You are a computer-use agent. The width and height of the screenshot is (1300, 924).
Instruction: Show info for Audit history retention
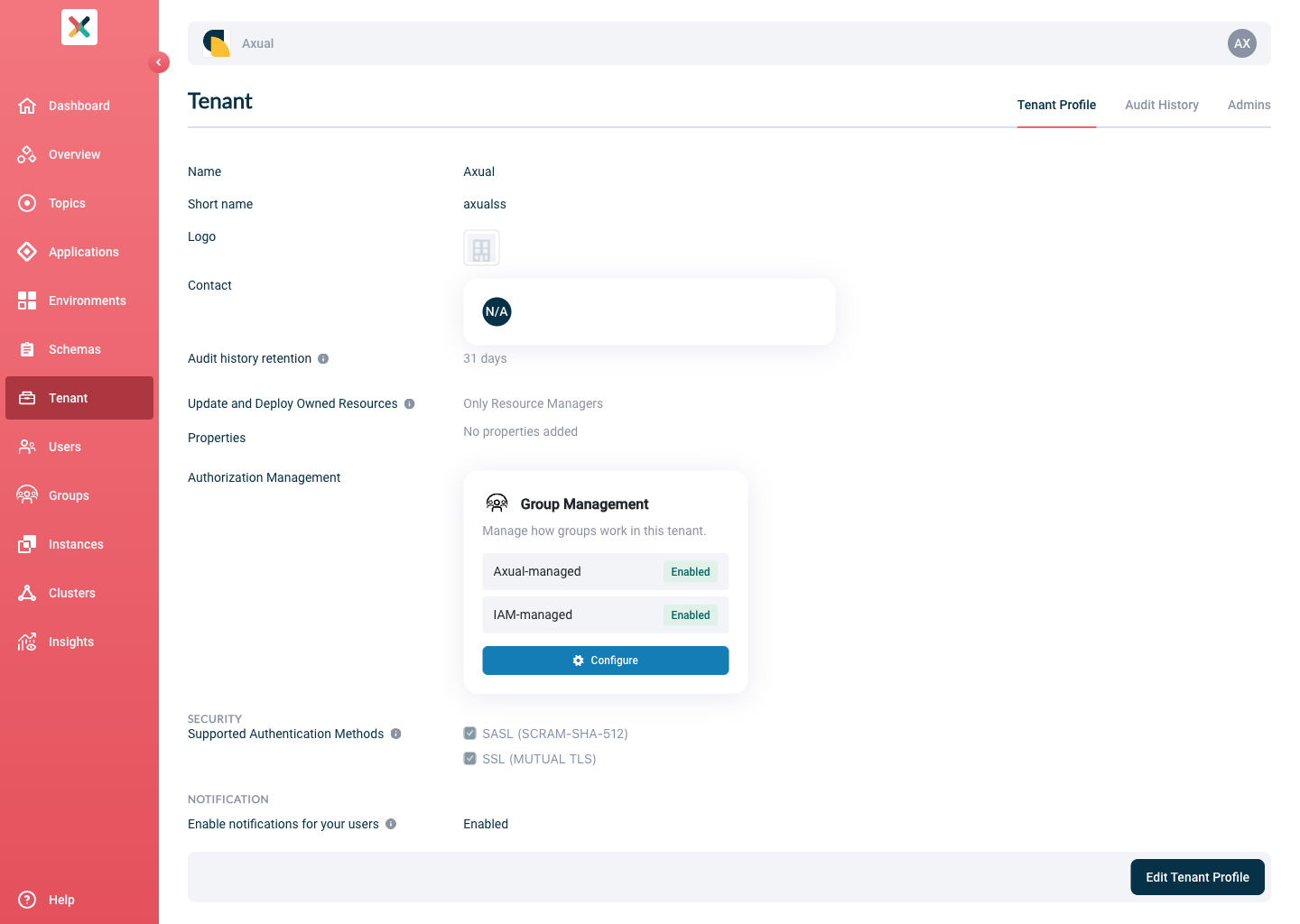pos(323,359)
